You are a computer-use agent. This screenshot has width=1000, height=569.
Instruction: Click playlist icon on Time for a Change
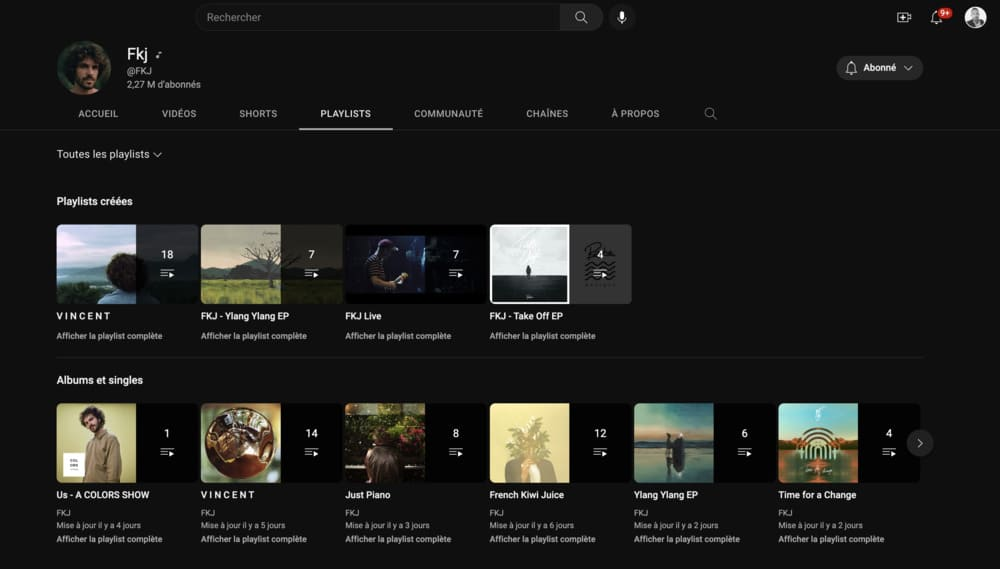click(x=888, y=452)
